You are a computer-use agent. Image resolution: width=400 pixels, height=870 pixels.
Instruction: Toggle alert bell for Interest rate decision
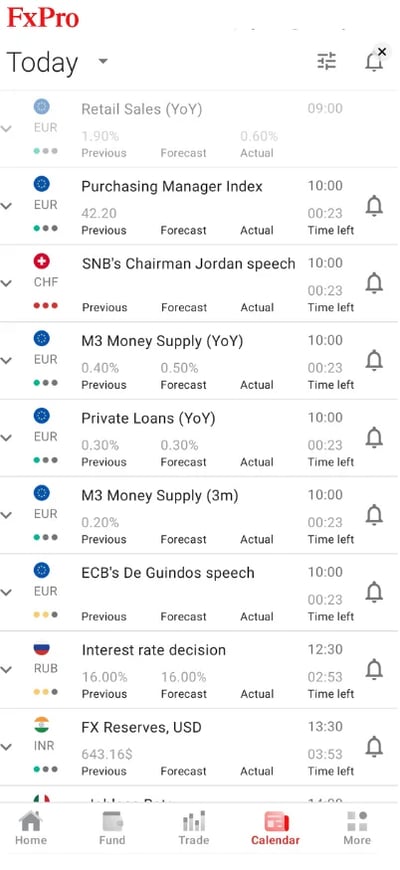tap(374, 670)
